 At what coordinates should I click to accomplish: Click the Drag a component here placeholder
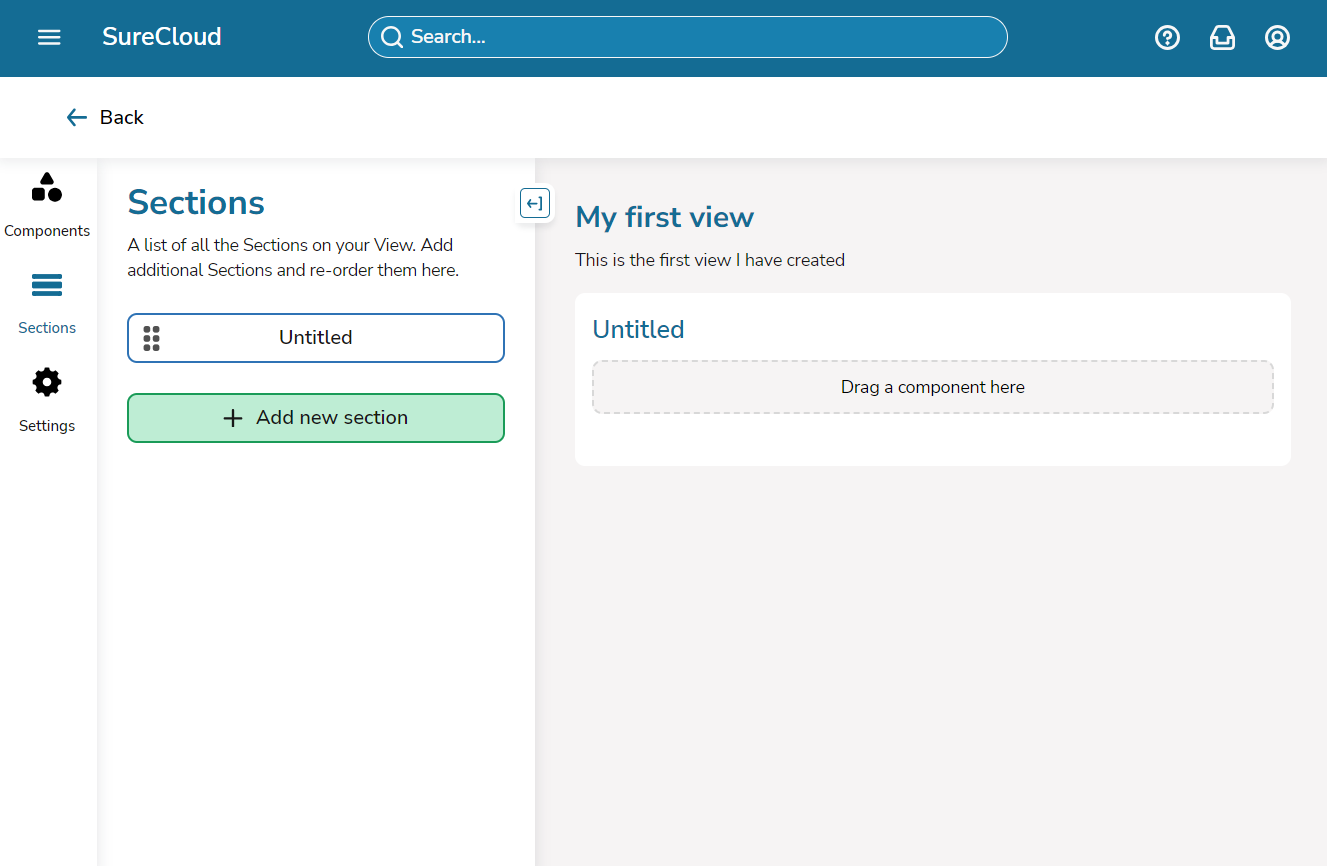(932, 387)
